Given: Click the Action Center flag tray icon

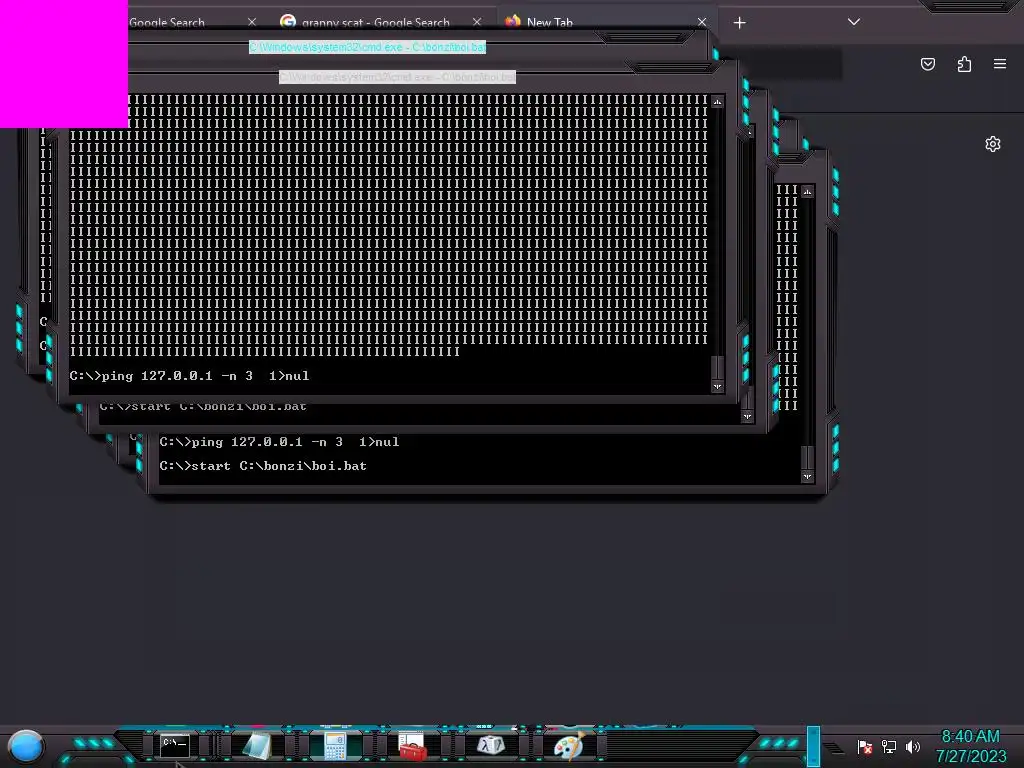Looking at the screenshot, I should (865, 746).
